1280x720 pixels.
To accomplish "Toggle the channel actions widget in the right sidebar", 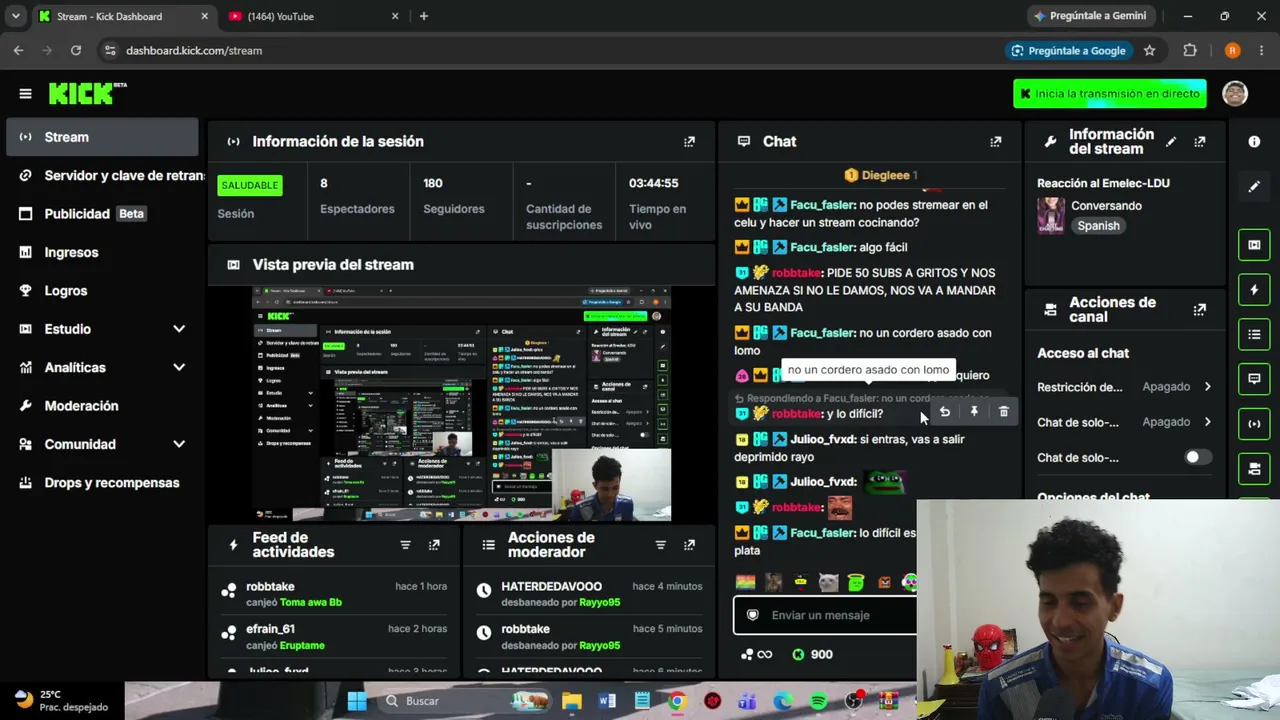I will 1254,468.
